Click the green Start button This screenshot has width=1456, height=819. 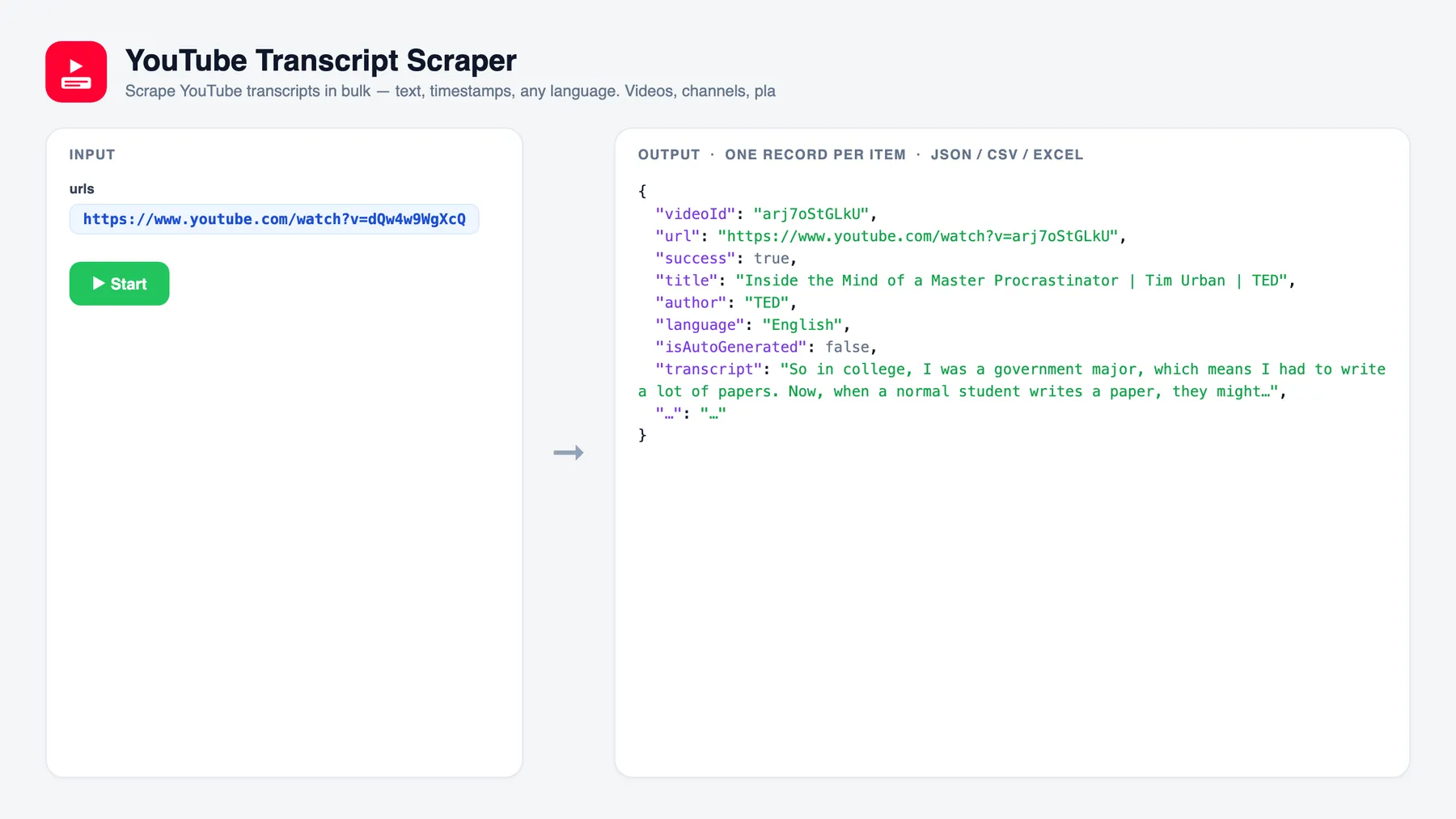pos(119,284)
